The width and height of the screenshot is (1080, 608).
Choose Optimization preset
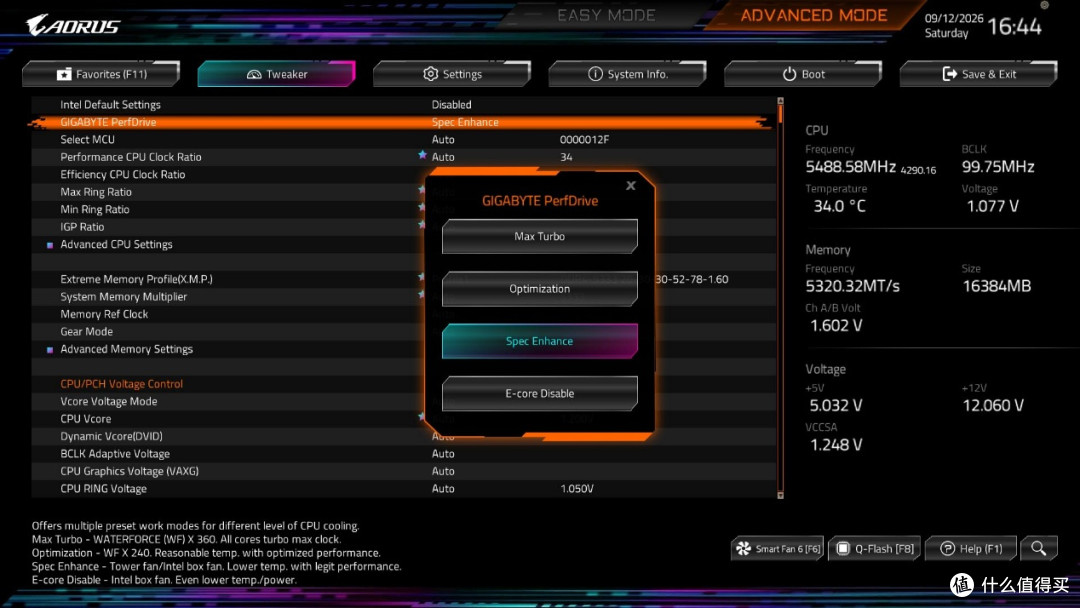tap(539, 289)
